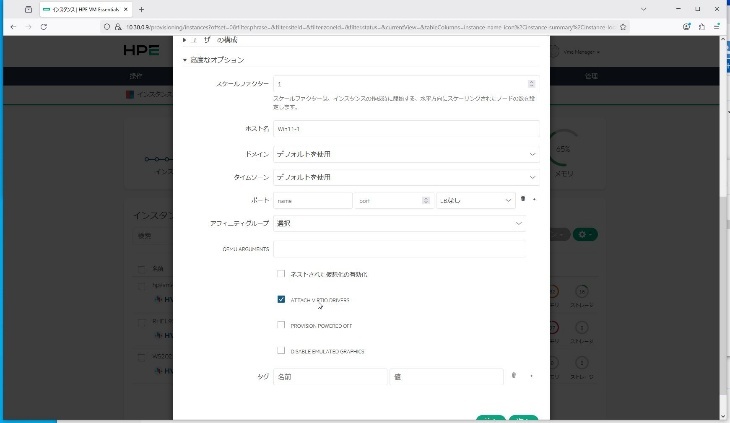
Task: Click the browser page reload icon
Action: pyautogui.click(x=44, y=26)
